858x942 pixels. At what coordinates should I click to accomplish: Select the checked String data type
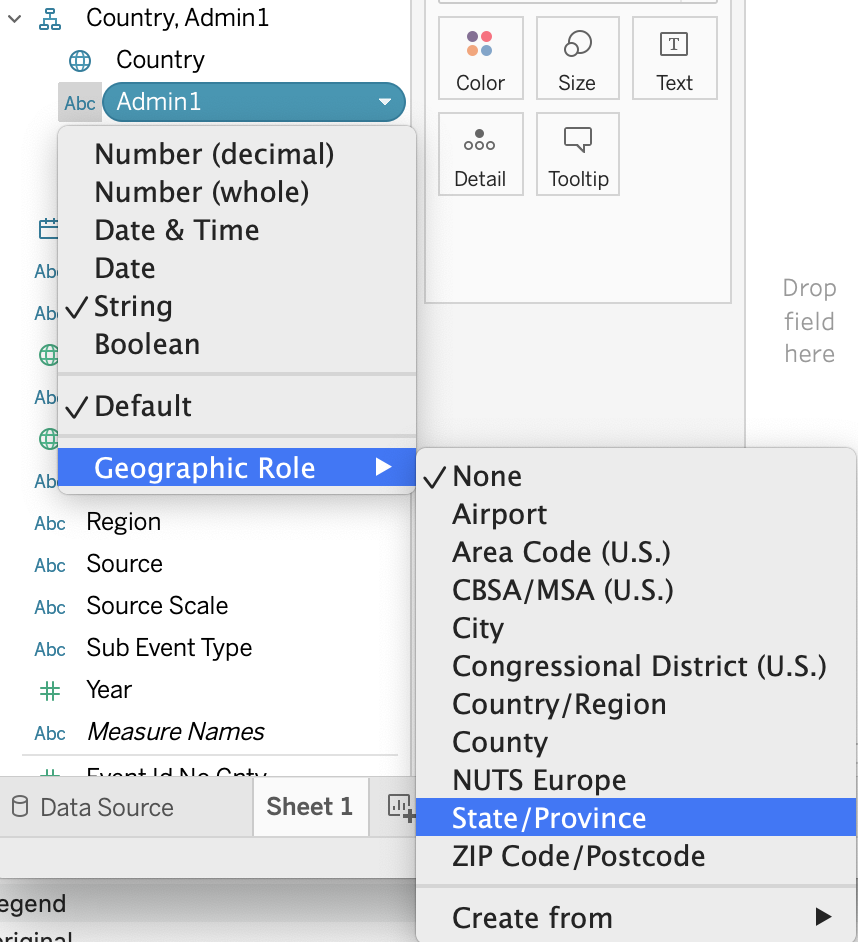133,306
